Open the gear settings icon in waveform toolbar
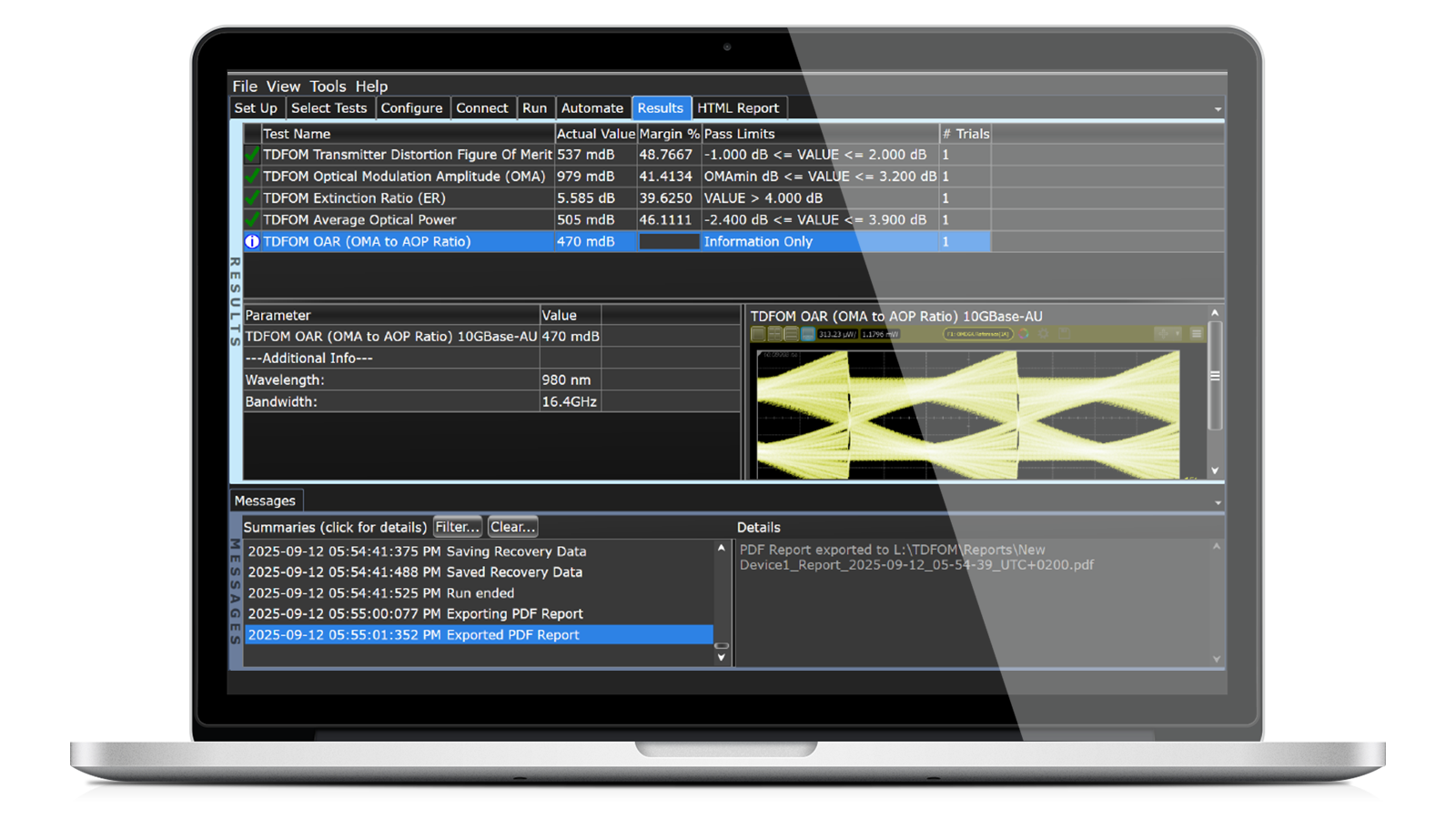Screen dimensions: 1456x819 pos(1043,334)
